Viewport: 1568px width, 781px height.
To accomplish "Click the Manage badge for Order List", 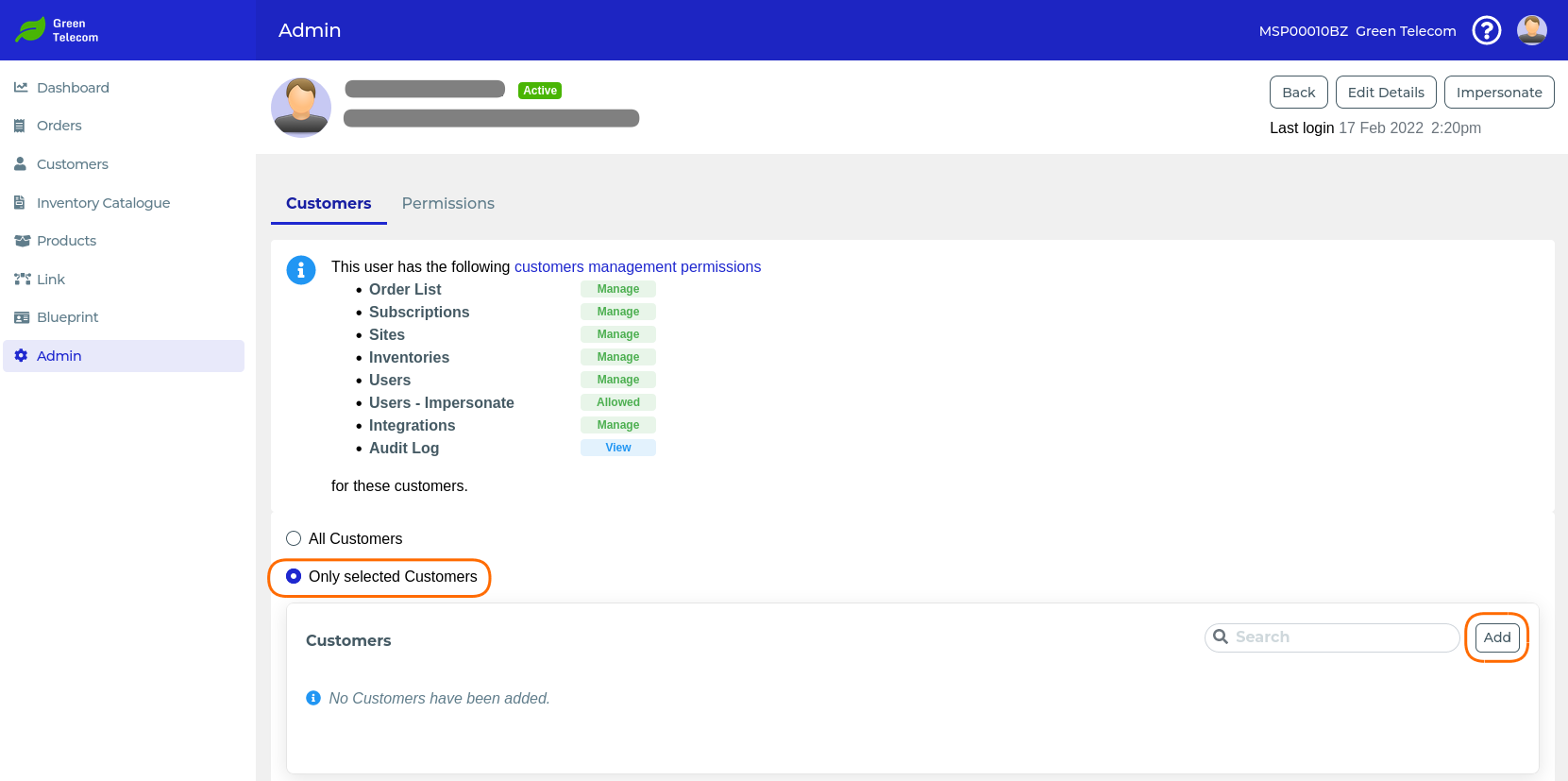I will pos(618,289).
